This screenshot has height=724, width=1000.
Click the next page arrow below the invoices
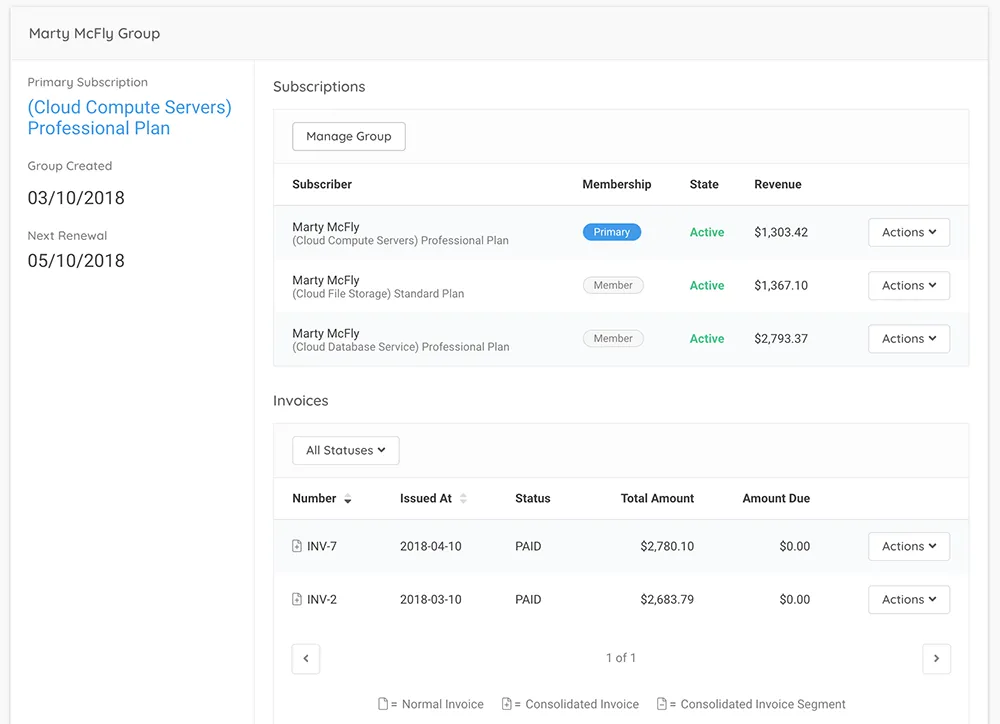(x=937, y=658)
